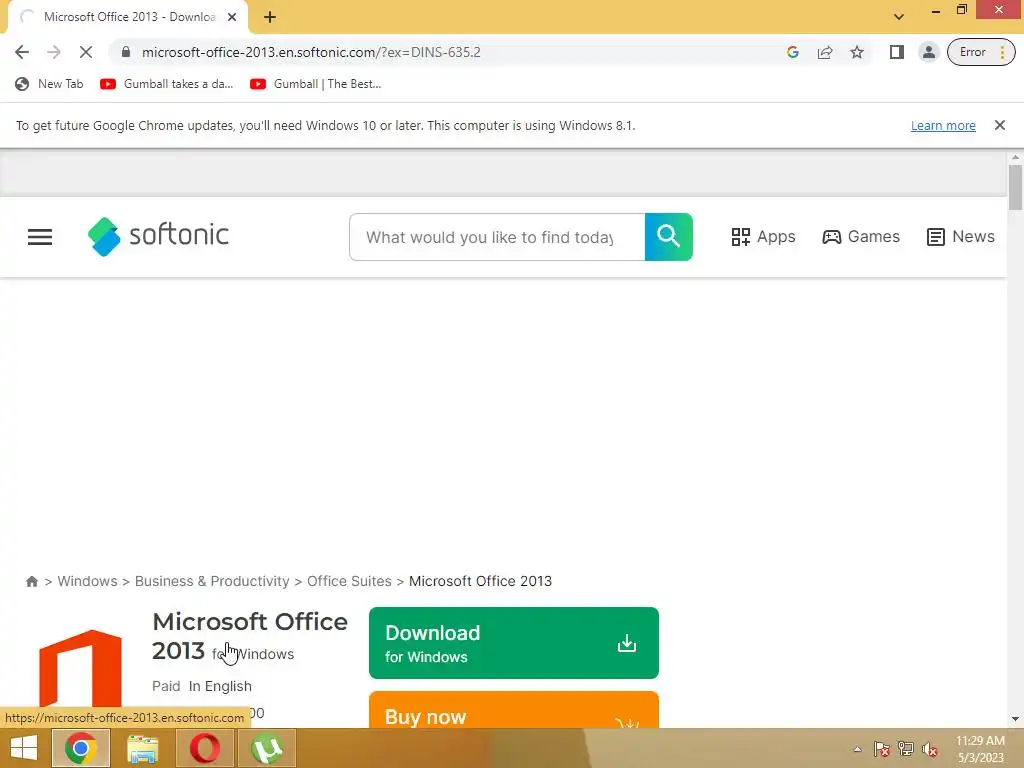Open a new browser tab
Screen dimensions: 1024x768
[x=270, y=17]
